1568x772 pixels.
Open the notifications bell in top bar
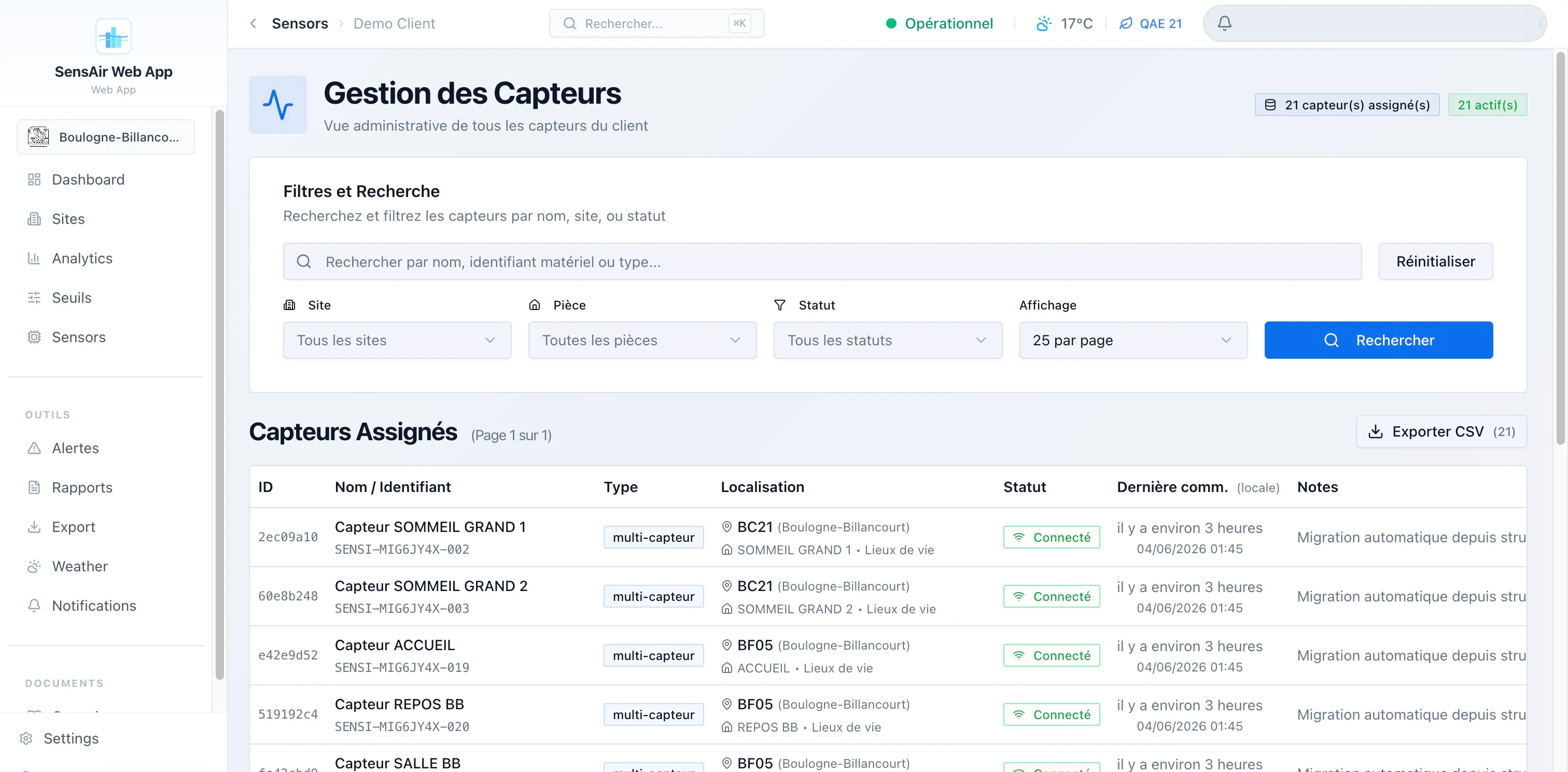coord(1224,23)
